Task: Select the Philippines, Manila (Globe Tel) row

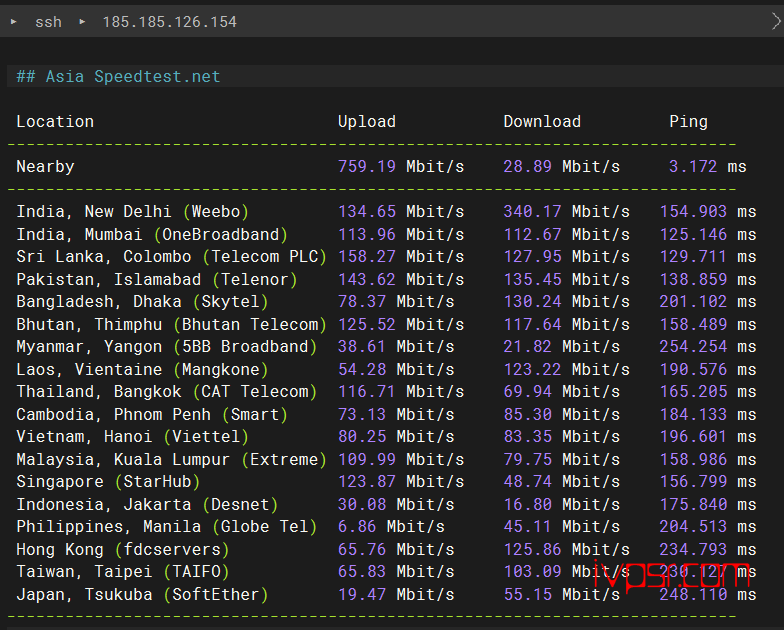Action: click(x=386, y=526)
